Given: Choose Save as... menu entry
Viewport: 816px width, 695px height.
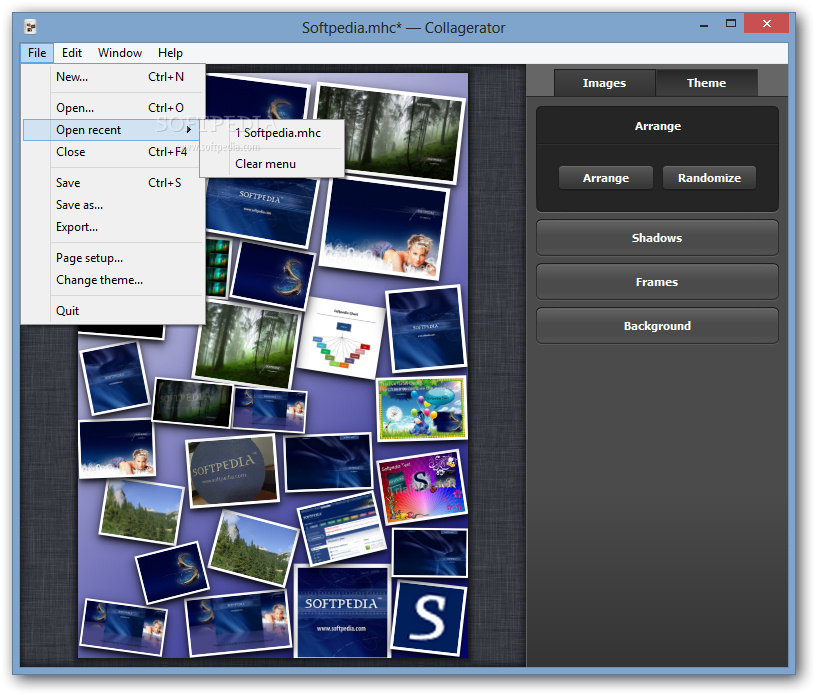Looking at the screenshot, I should (x=114, y=205).
